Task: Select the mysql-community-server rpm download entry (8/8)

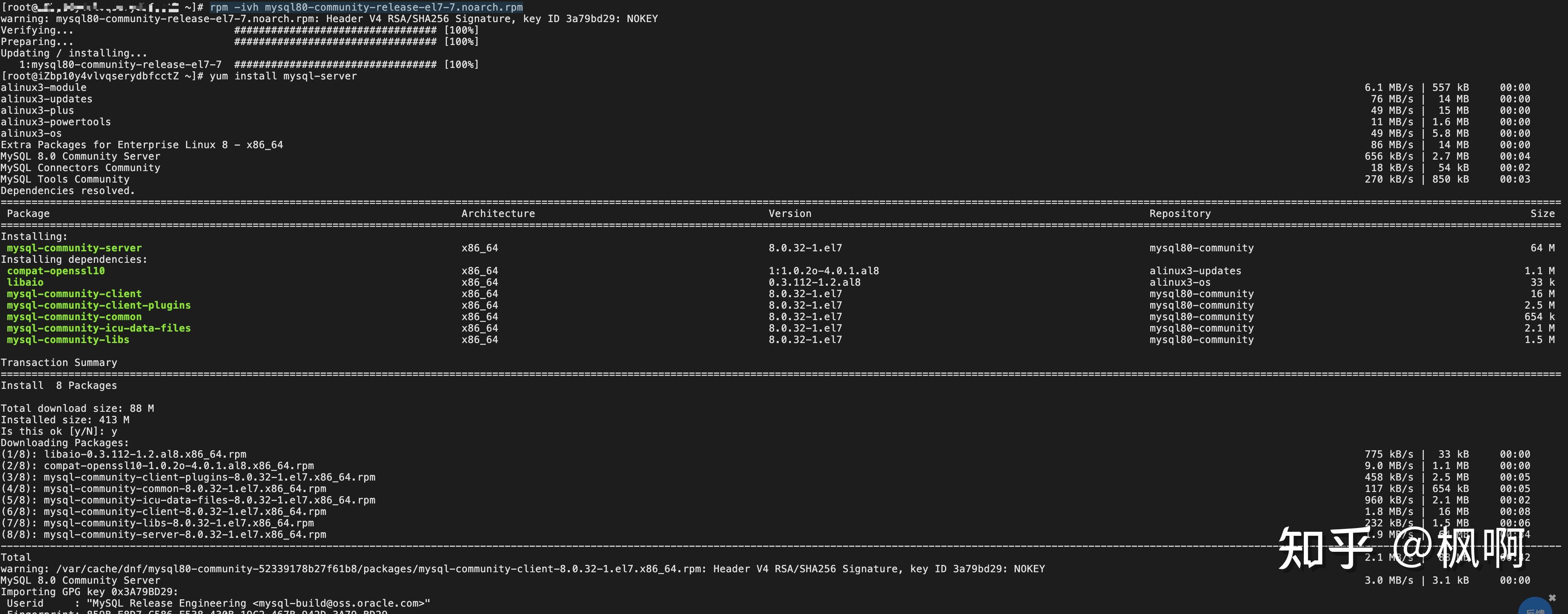Action: (164, 534)
